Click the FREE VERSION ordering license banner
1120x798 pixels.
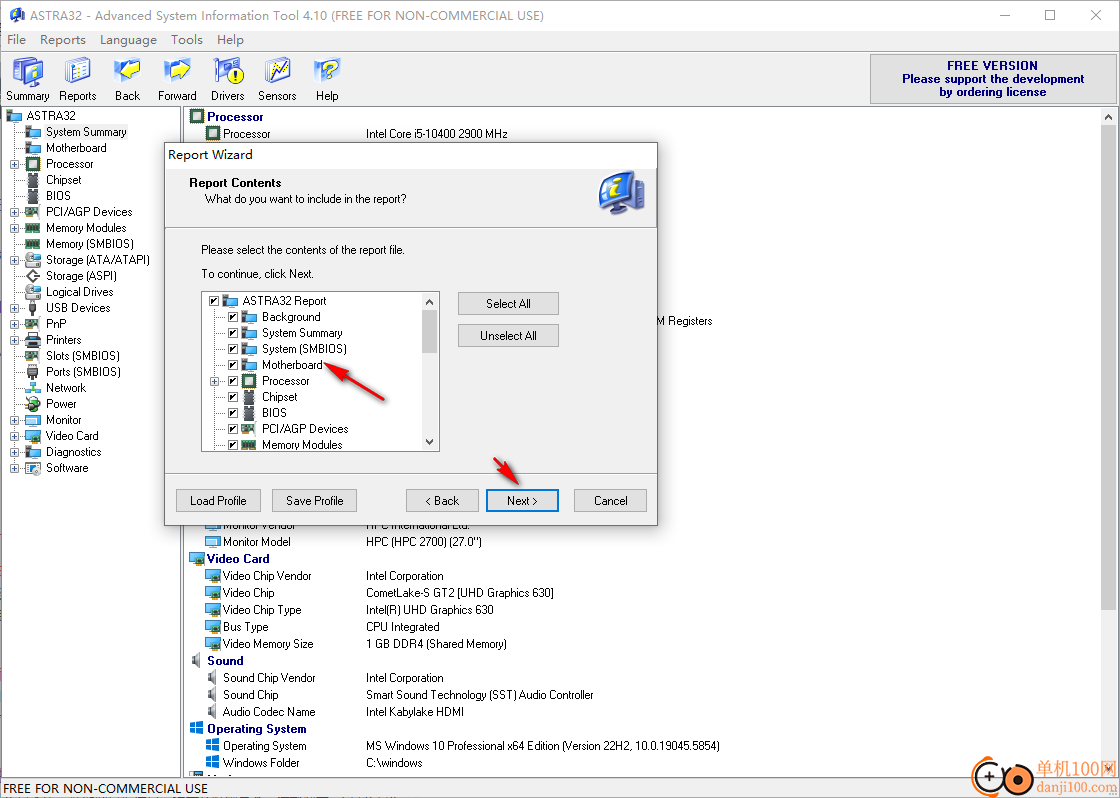pos(992,79)
